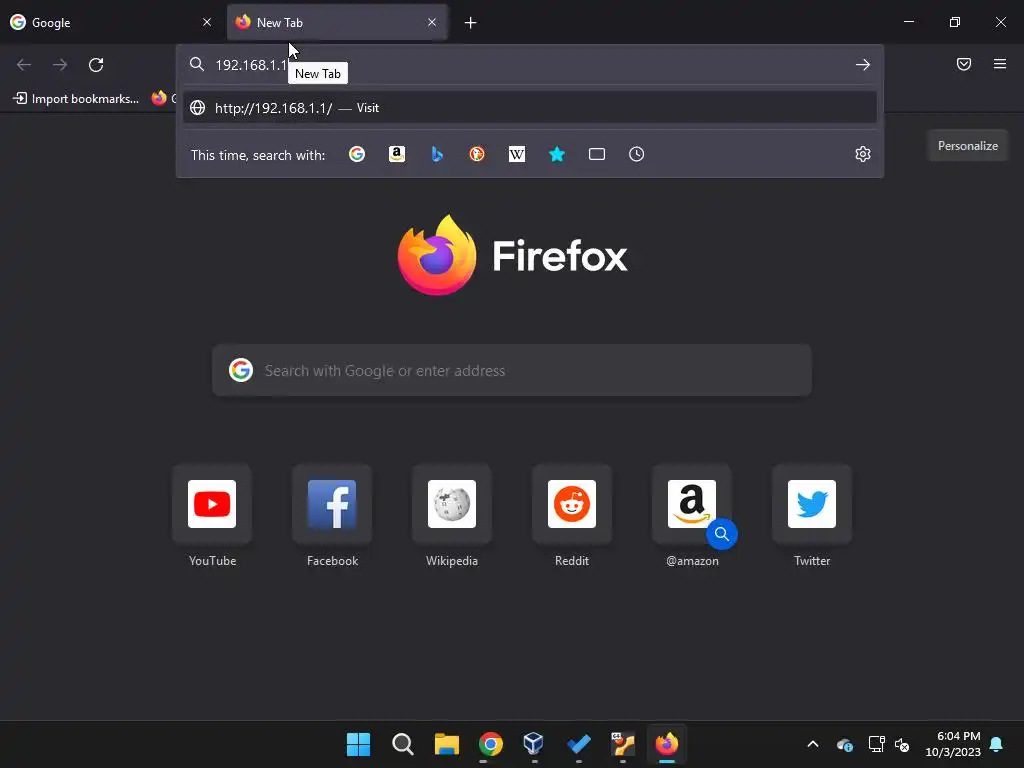Select the New Tab tab

pos(337,22)
